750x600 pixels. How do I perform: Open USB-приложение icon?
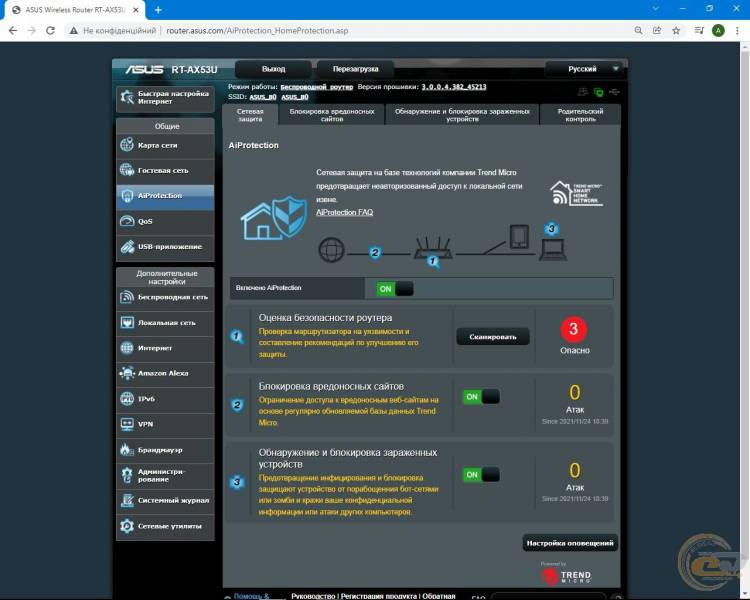[127, 246]
